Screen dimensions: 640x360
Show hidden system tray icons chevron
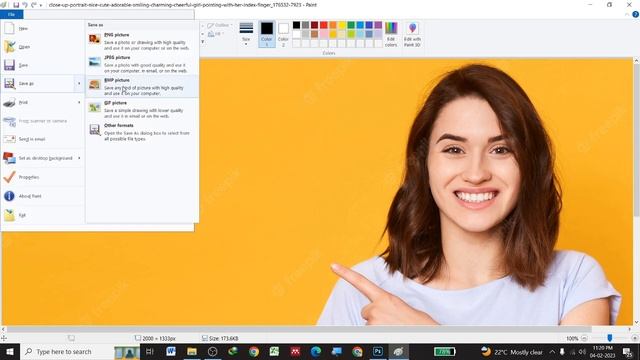point(552,352)
